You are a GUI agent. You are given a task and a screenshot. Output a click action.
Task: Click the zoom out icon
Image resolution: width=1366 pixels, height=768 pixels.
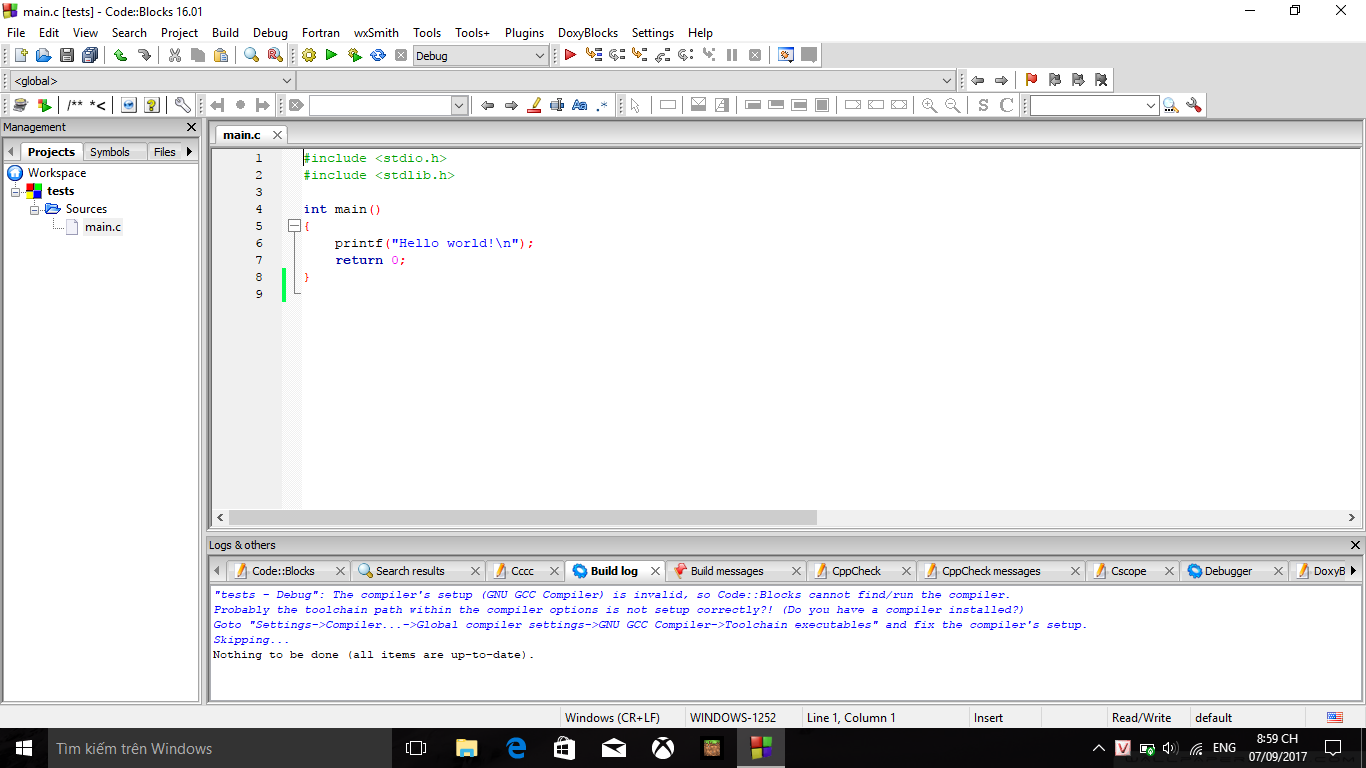(x=953, y=105)
